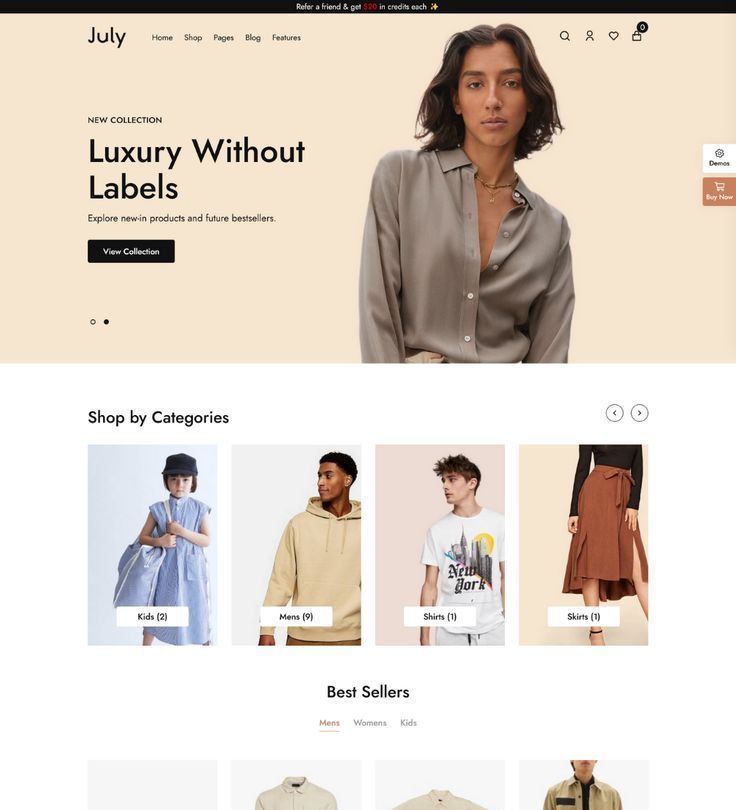Click the July logo
The image size is (736, 810).
tap(107, 36)
